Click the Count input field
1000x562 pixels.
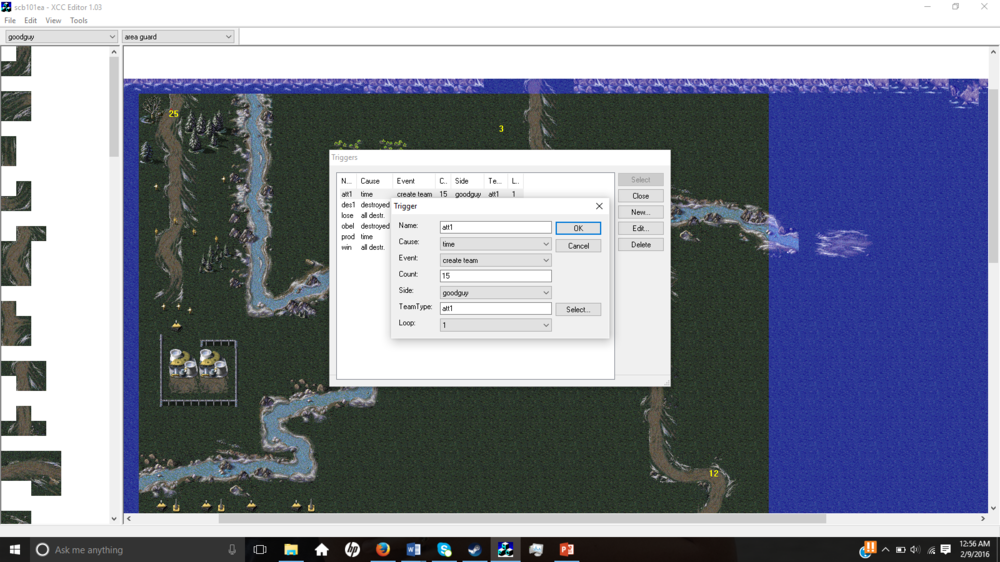click(x=495, y=276)
